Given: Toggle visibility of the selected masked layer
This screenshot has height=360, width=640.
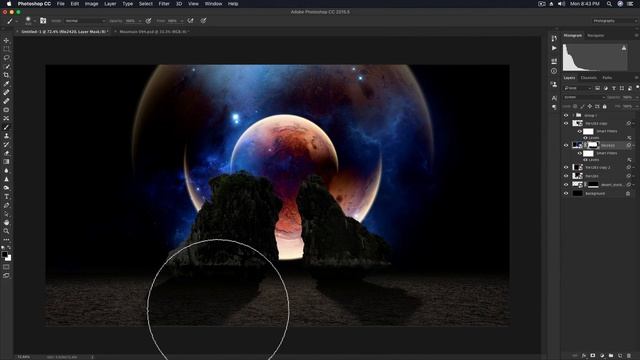Looking at the screenshot, I should [x=566, y=145].
